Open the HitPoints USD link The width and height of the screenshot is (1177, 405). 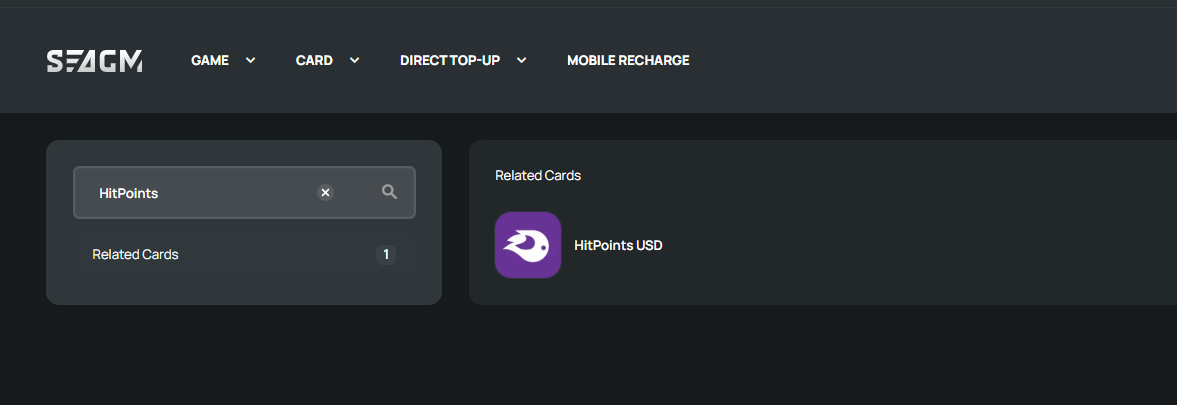[x=619, y=245]
